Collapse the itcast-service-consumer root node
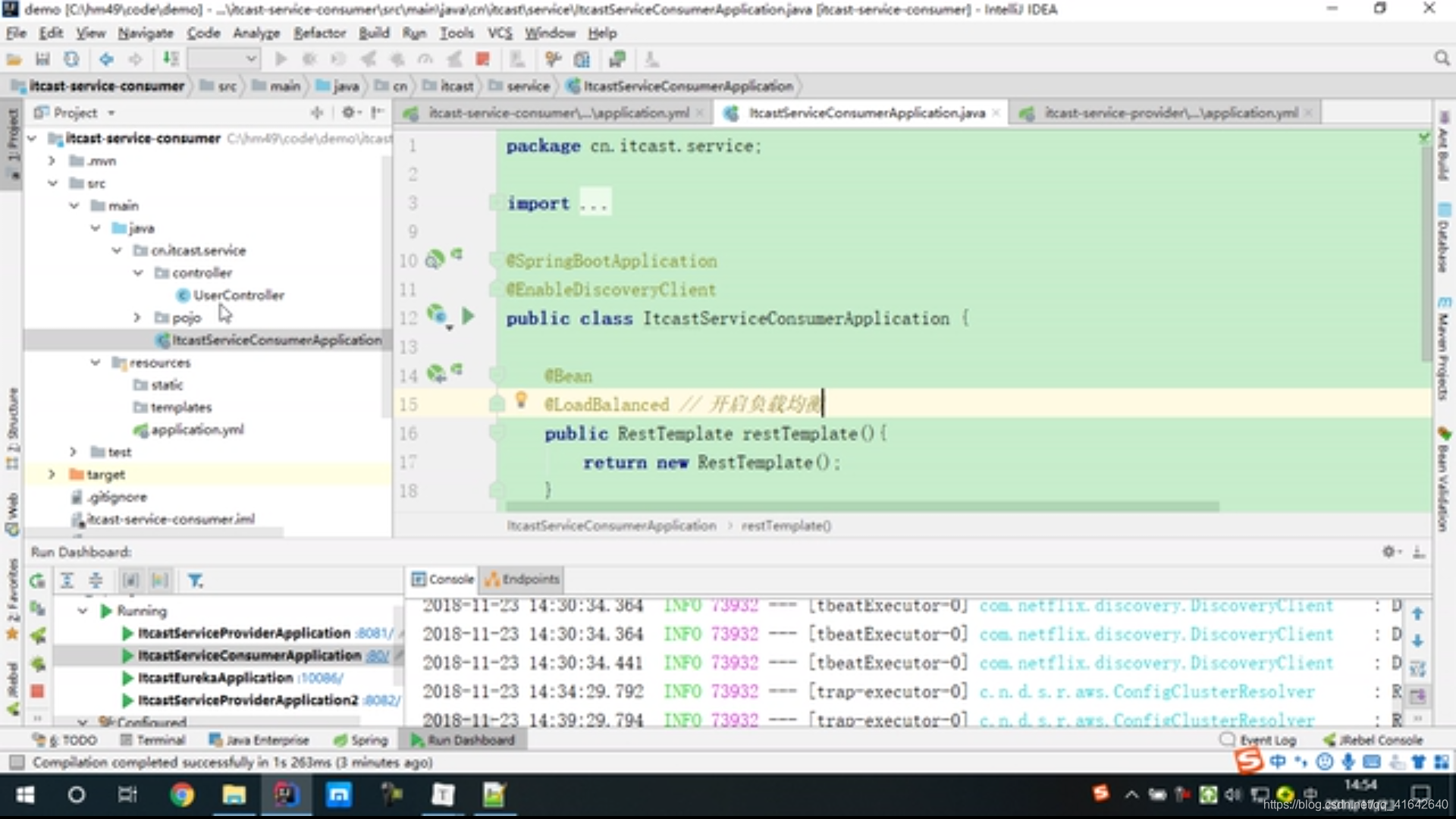 (x=32, y=138)
